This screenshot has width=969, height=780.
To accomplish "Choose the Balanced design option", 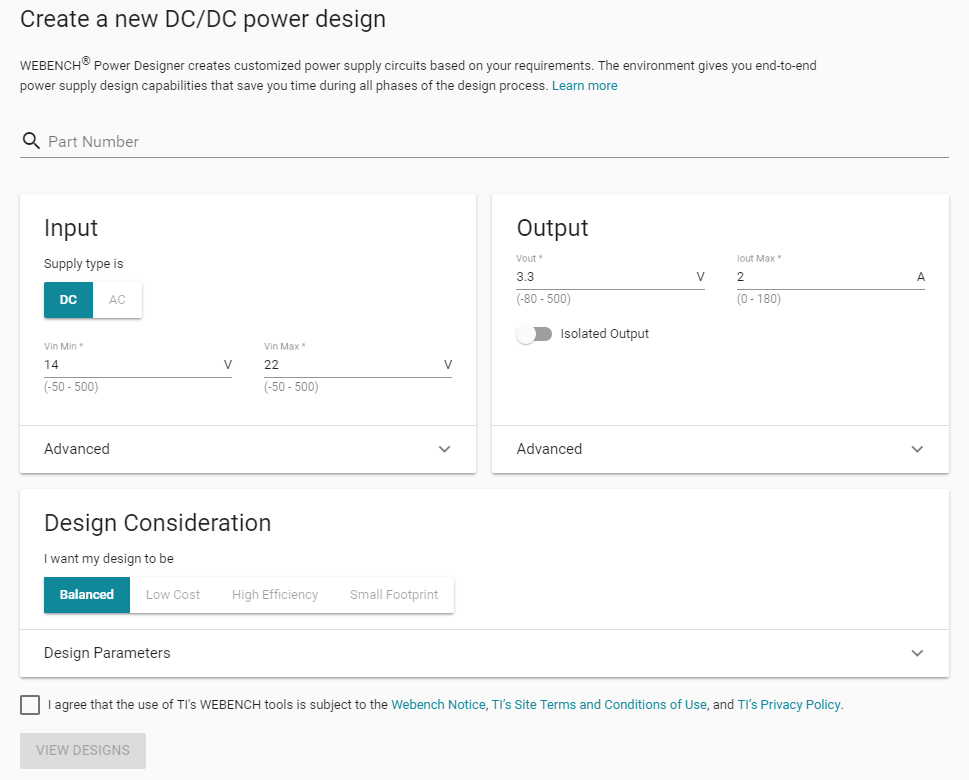I will tap(87, 594).
